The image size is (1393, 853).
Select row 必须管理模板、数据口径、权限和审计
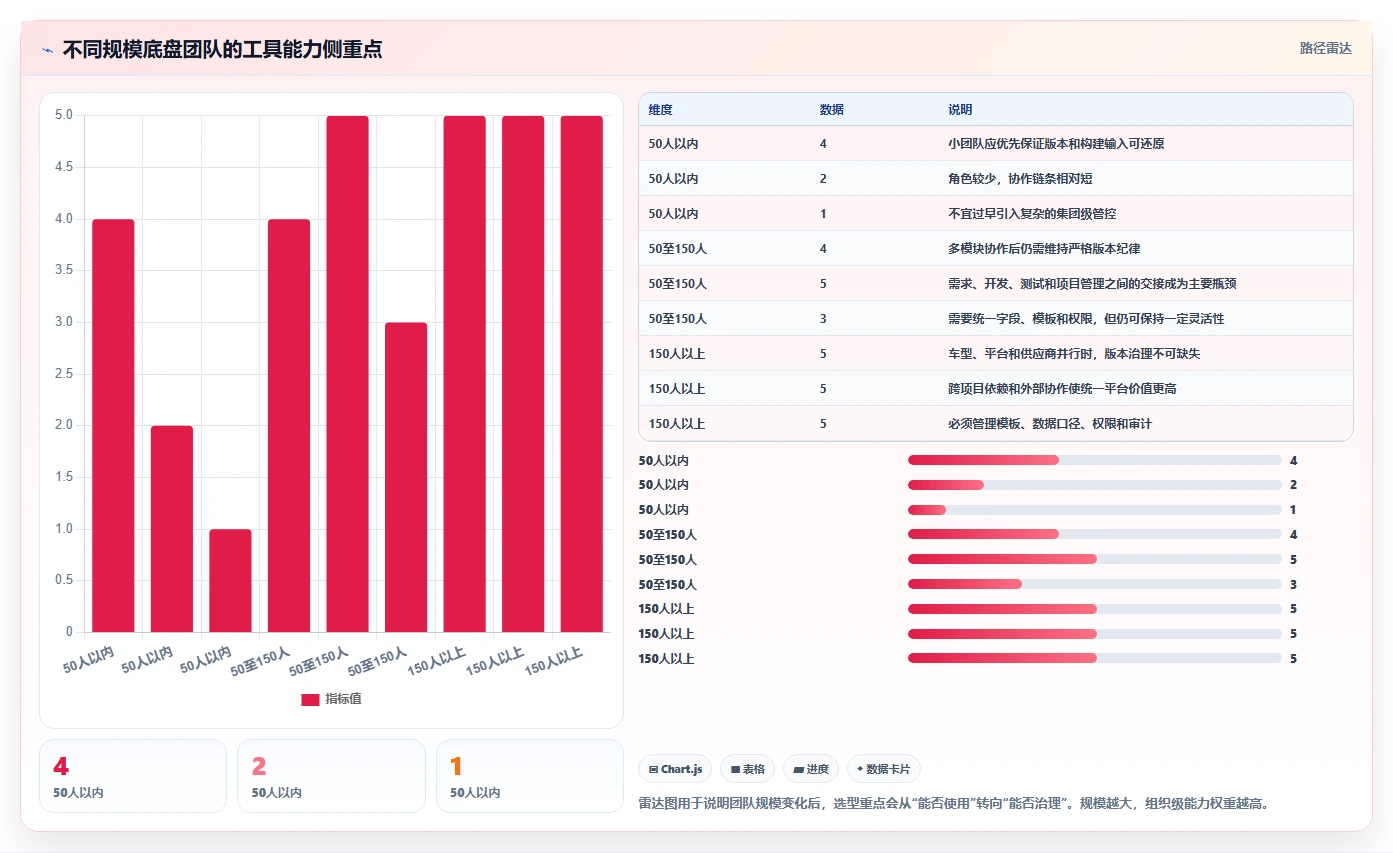coord(995,424)
